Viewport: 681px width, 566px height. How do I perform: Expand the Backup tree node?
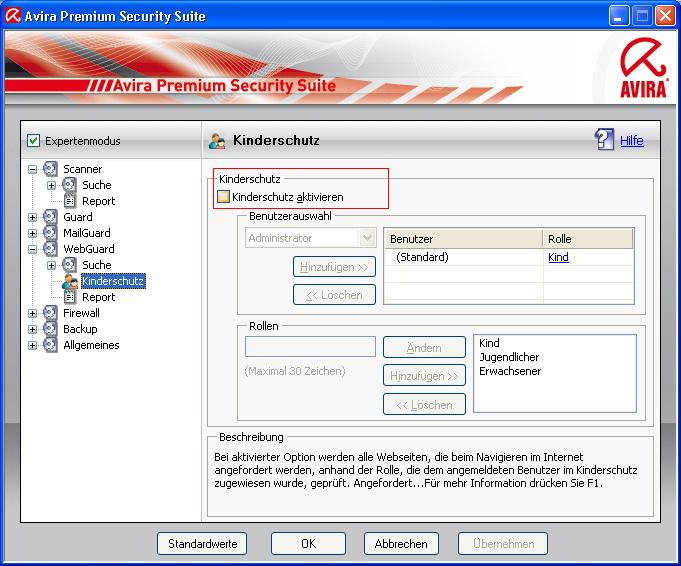click(x=32, y=329)
